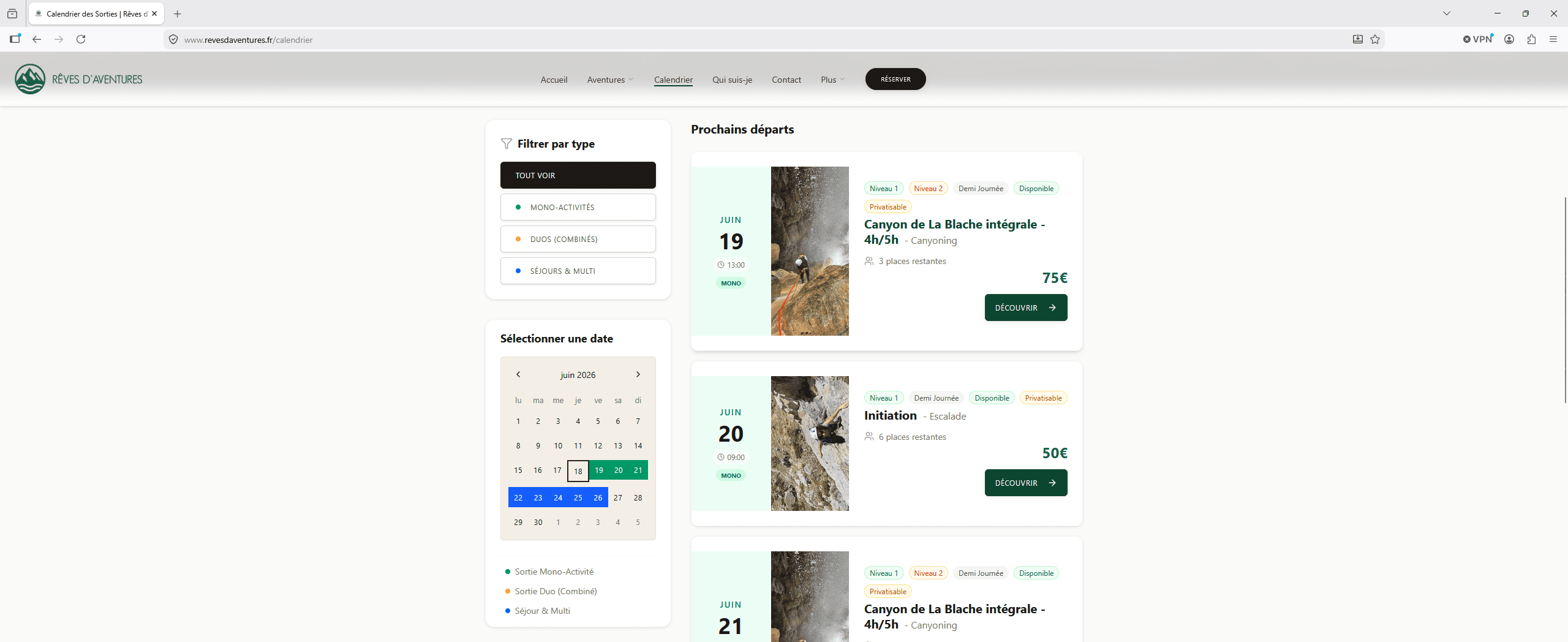The height and width of the screenshot is (642, 1568).
Task: Go back with the browser back arrow
Action: point(37,39)
